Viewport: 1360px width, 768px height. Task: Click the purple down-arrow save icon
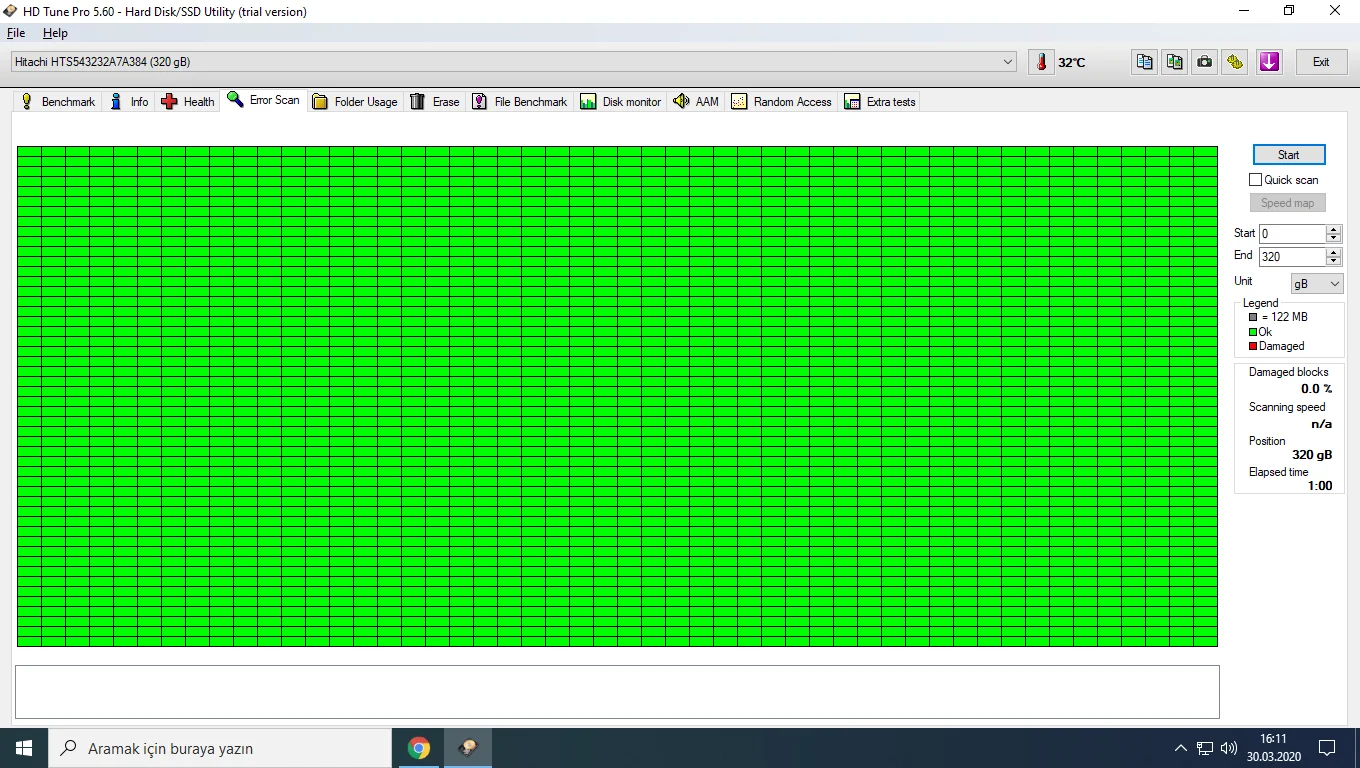click(x=1269, y=62)
